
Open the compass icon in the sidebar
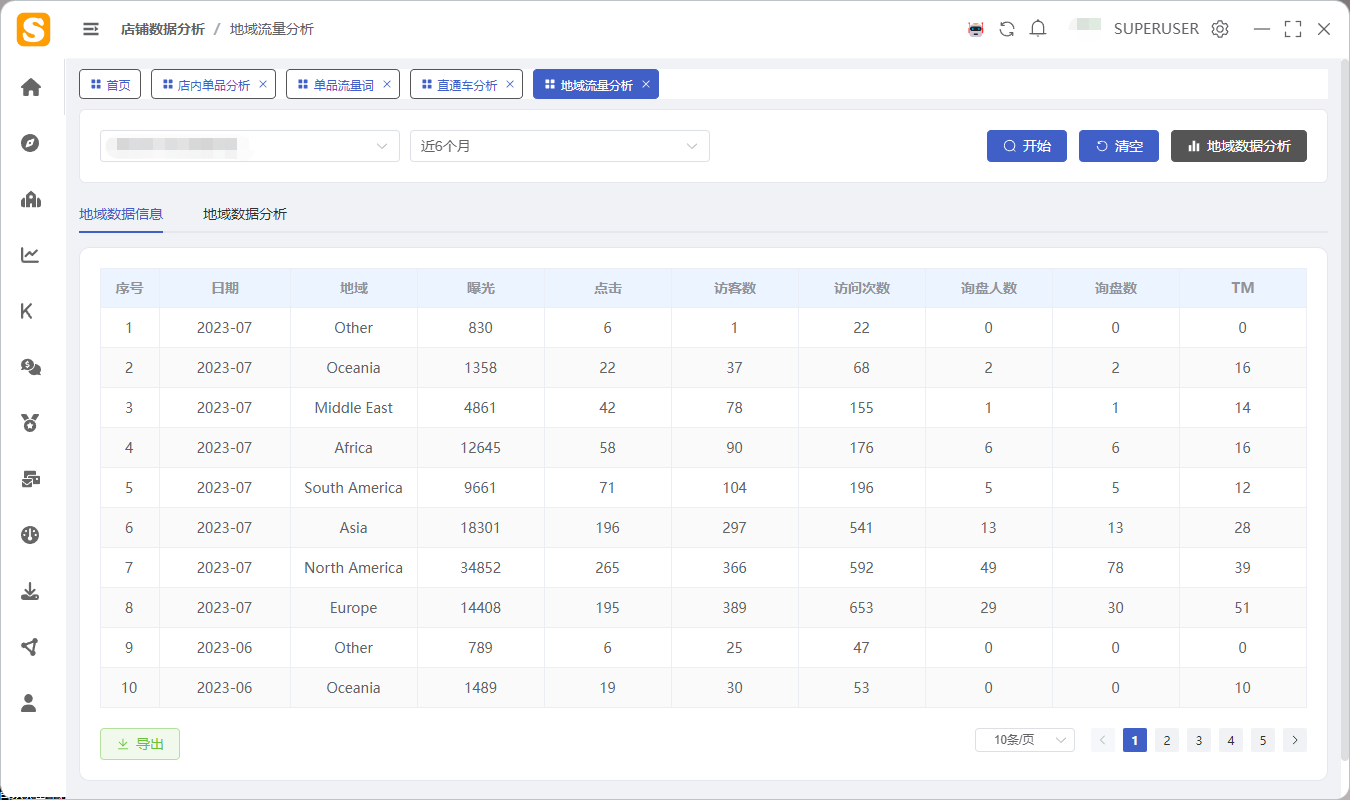30,143
